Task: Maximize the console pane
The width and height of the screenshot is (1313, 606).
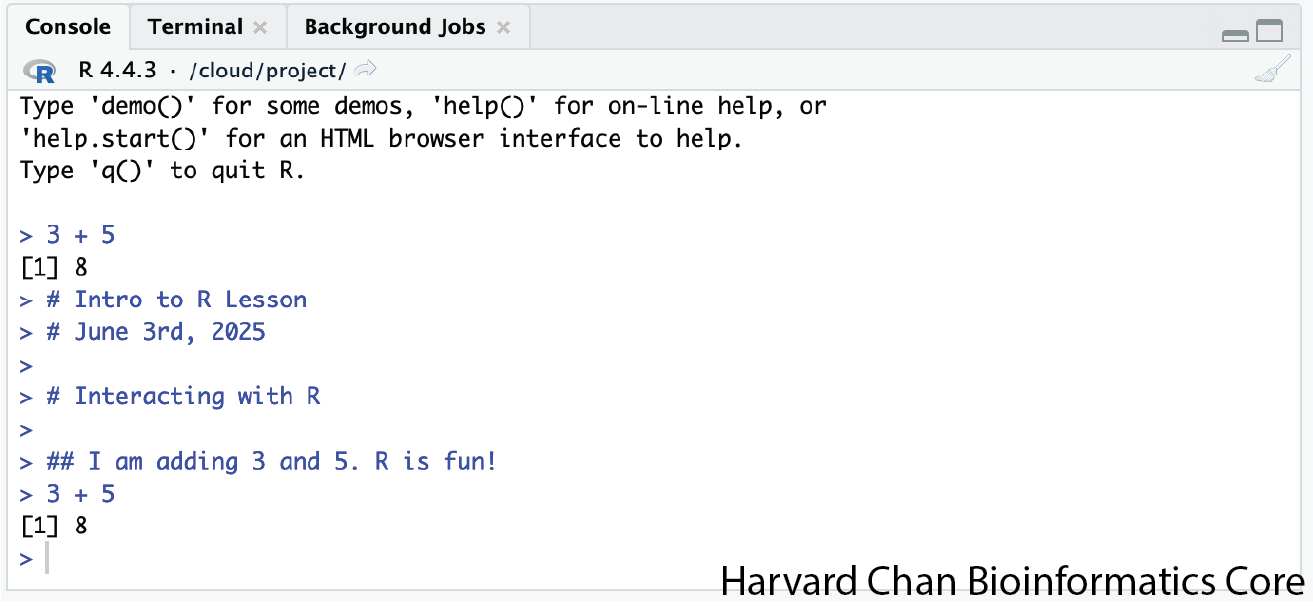Action: tap(1269, 32)
